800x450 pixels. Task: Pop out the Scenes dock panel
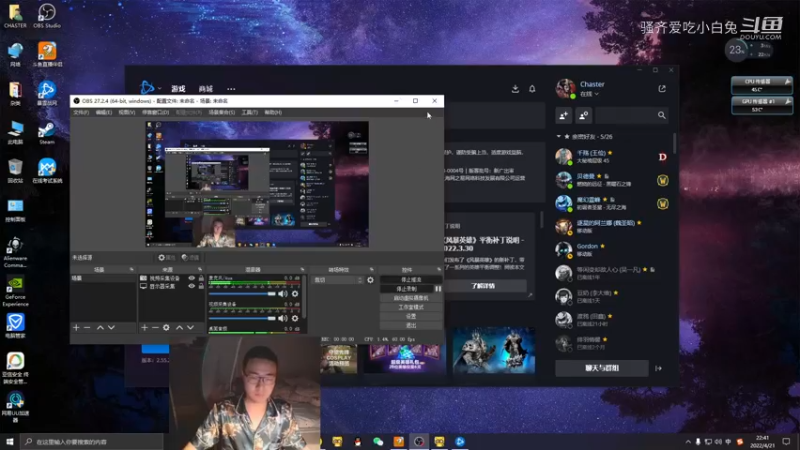[x=132, y=269]
